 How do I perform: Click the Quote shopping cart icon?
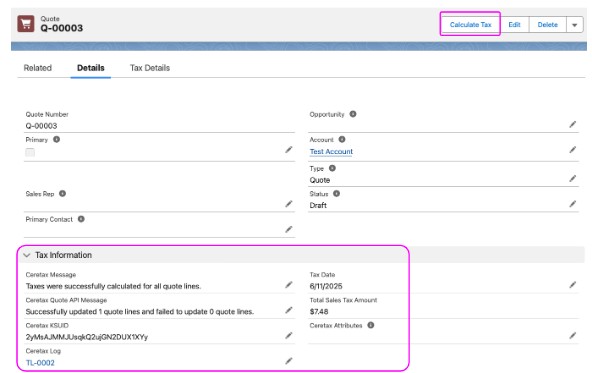pos(26,24)
